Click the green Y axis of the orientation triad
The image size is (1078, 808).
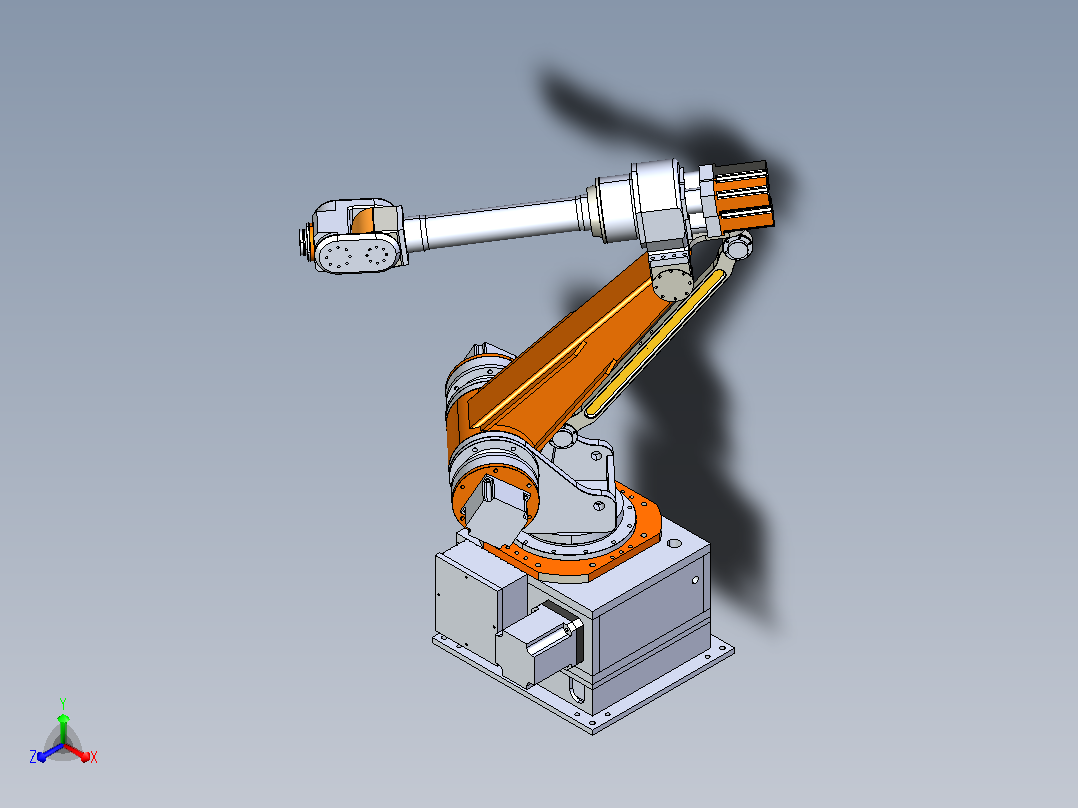63,728
